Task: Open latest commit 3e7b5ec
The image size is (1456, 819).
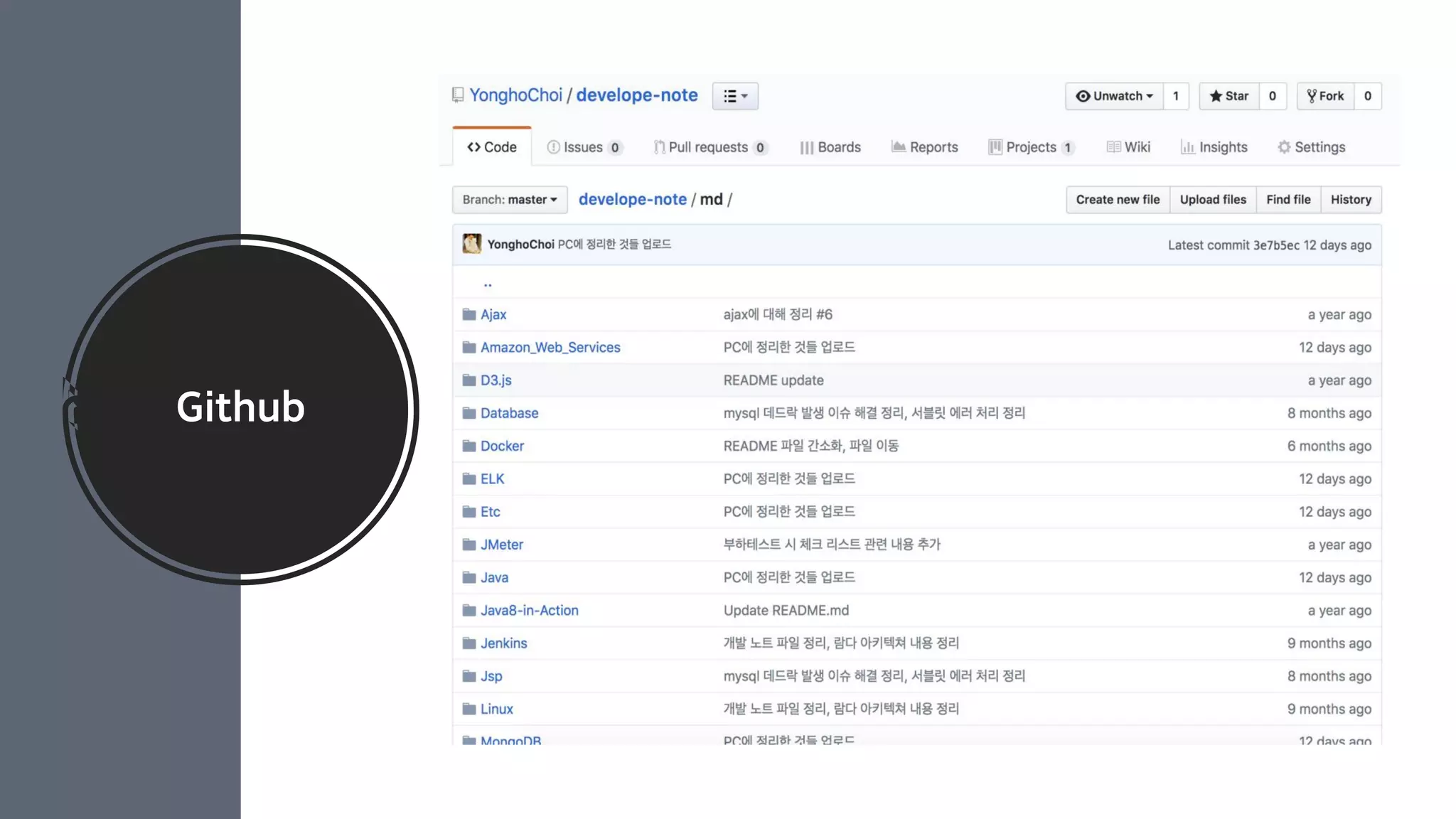Action: (x=1276, y=245)
